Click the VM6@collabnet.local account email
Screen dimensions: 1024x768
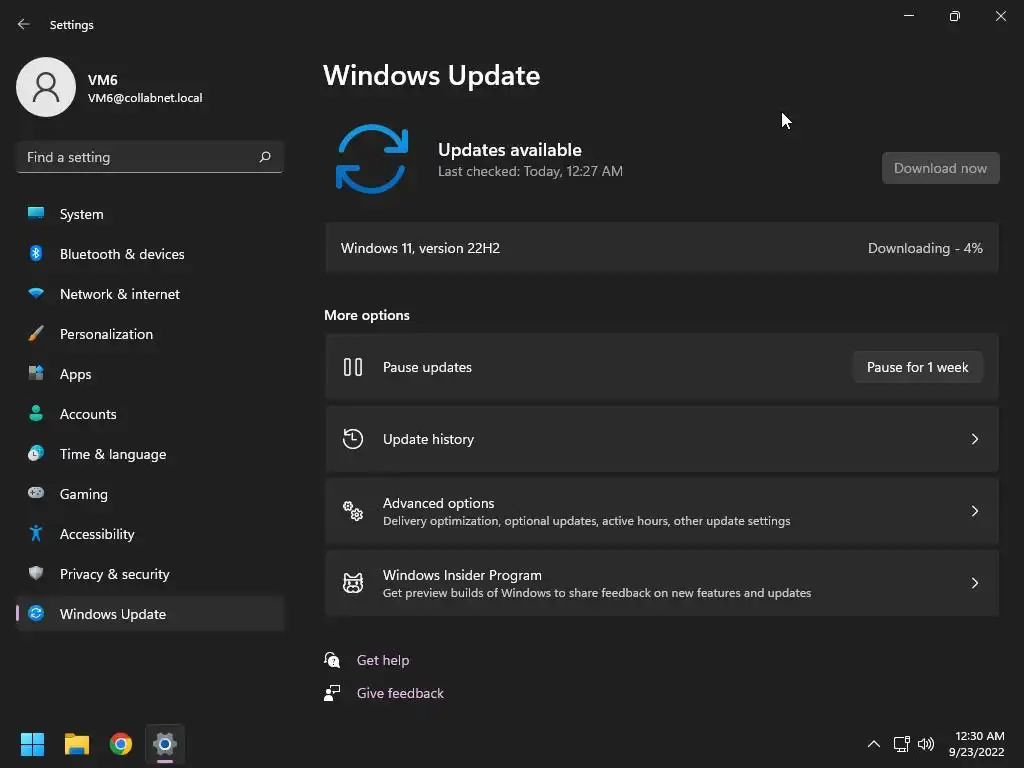coord(145,98)
